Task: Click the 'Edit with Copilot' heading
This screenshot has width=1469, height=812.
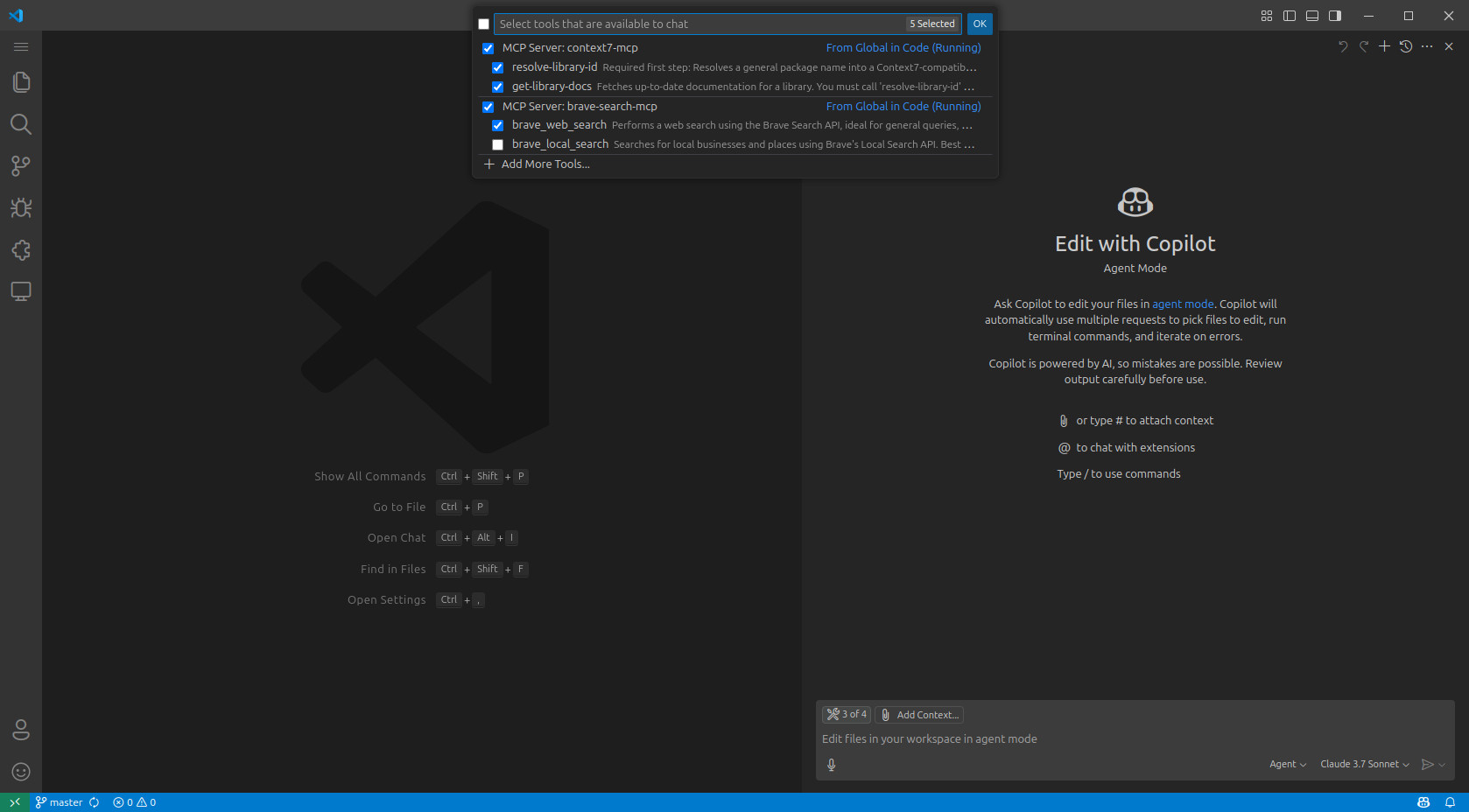Action: [x=1135, y=244]
